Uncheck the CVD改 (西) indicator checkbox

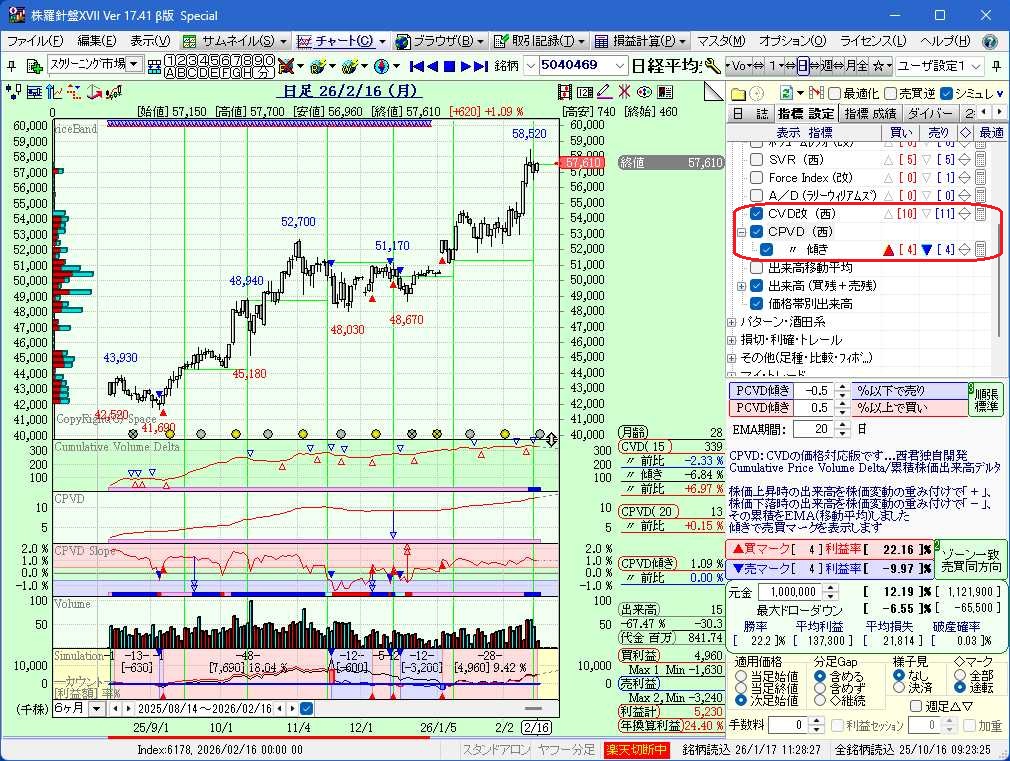(x=757, y=213)
